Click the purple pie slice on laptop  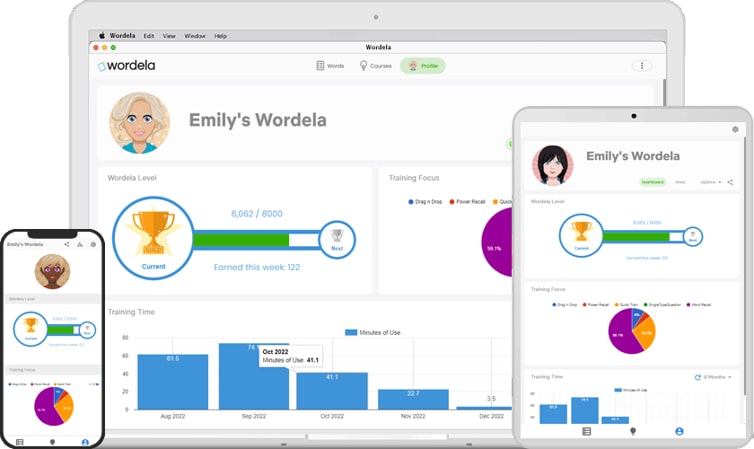click(498, 243)
